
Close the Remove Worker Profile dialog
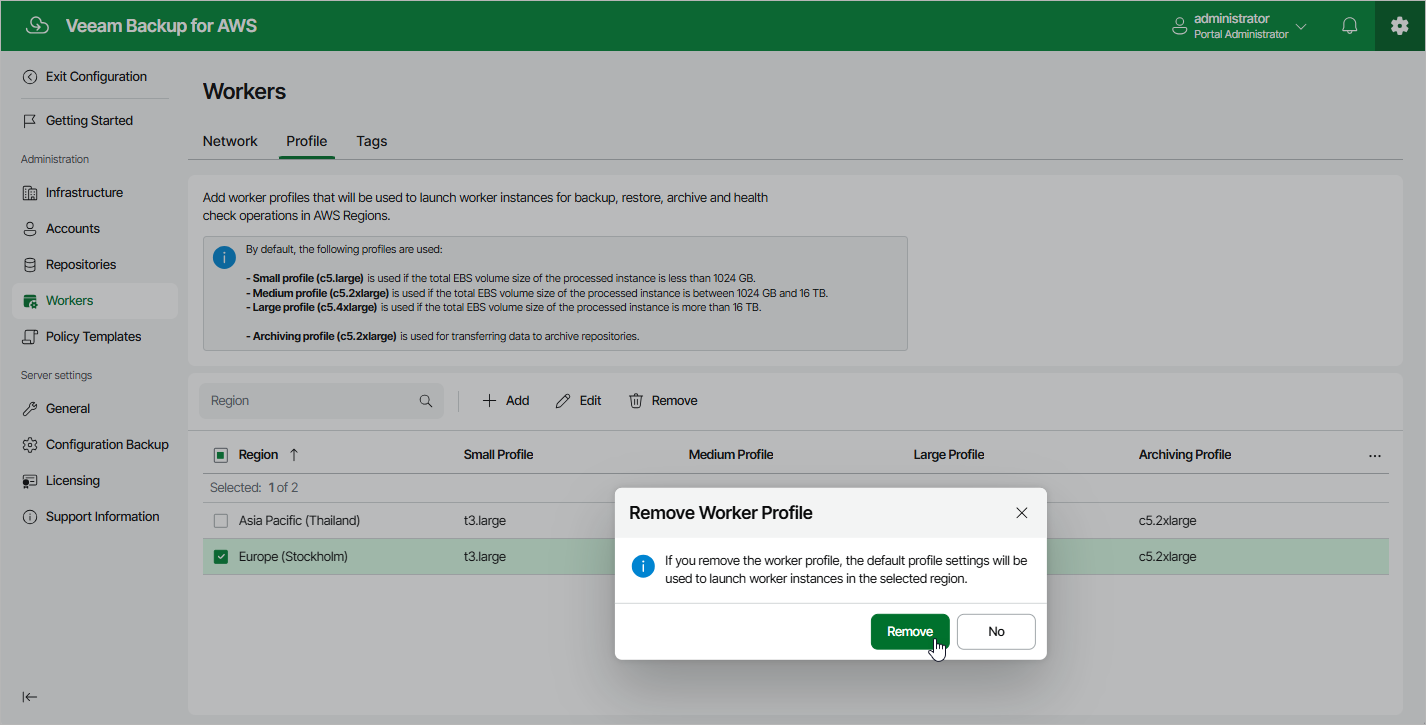pyautogui.click(x=1021, y=513)
